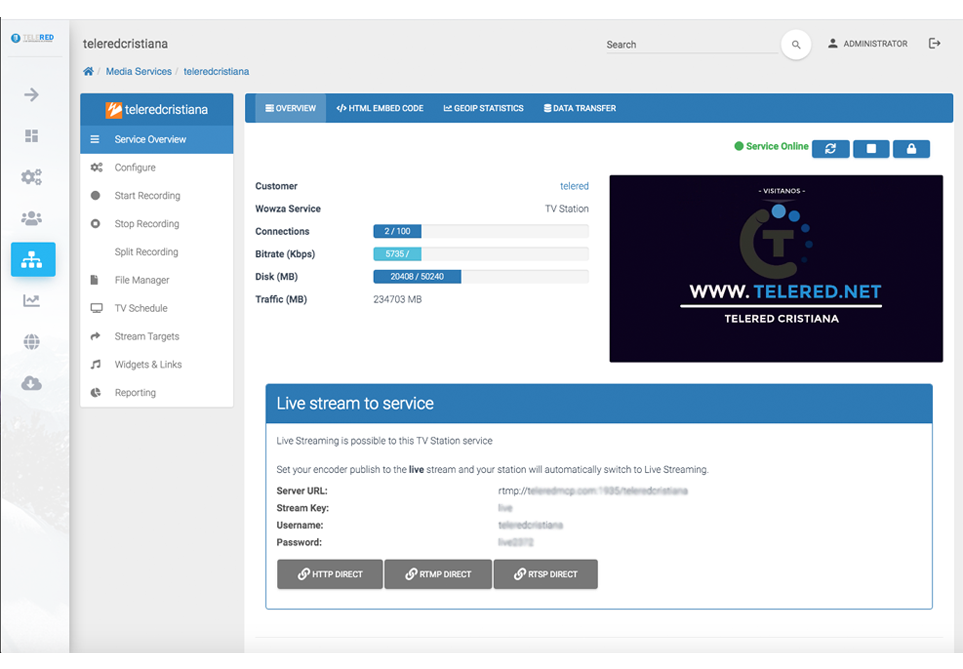The image size is (963, 669).
Task: Open the cloud download icon in sidebar
Action: click(x=31, y=383)
